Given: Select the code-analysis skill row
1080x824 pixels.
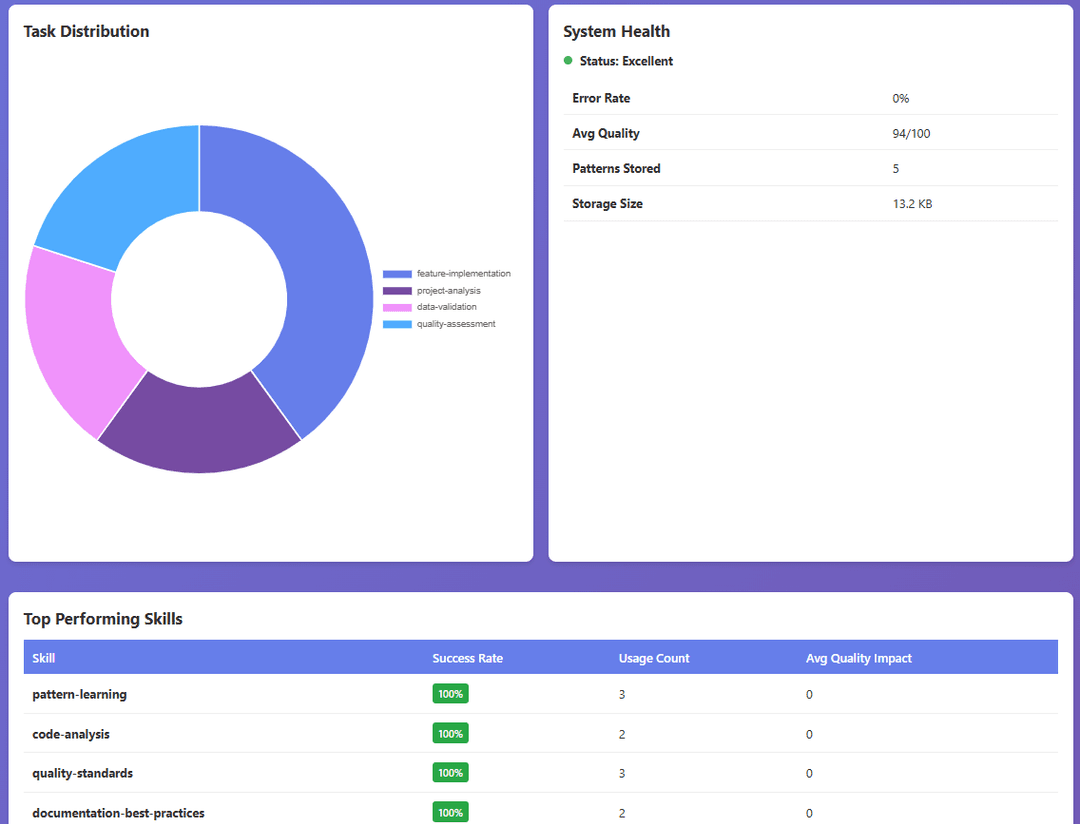Looking at the screenshot, I should click(541, 734).
